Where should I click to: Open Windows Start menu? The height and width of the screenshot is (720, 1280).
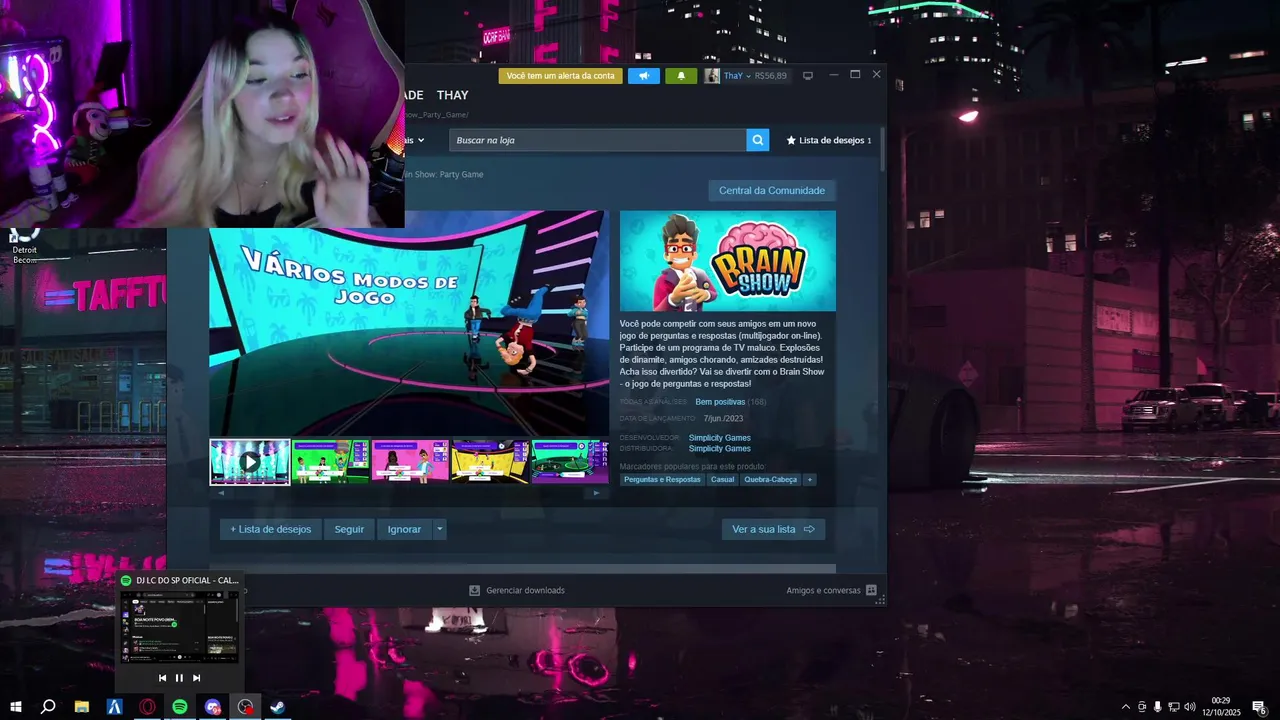(x=16, y=707)
